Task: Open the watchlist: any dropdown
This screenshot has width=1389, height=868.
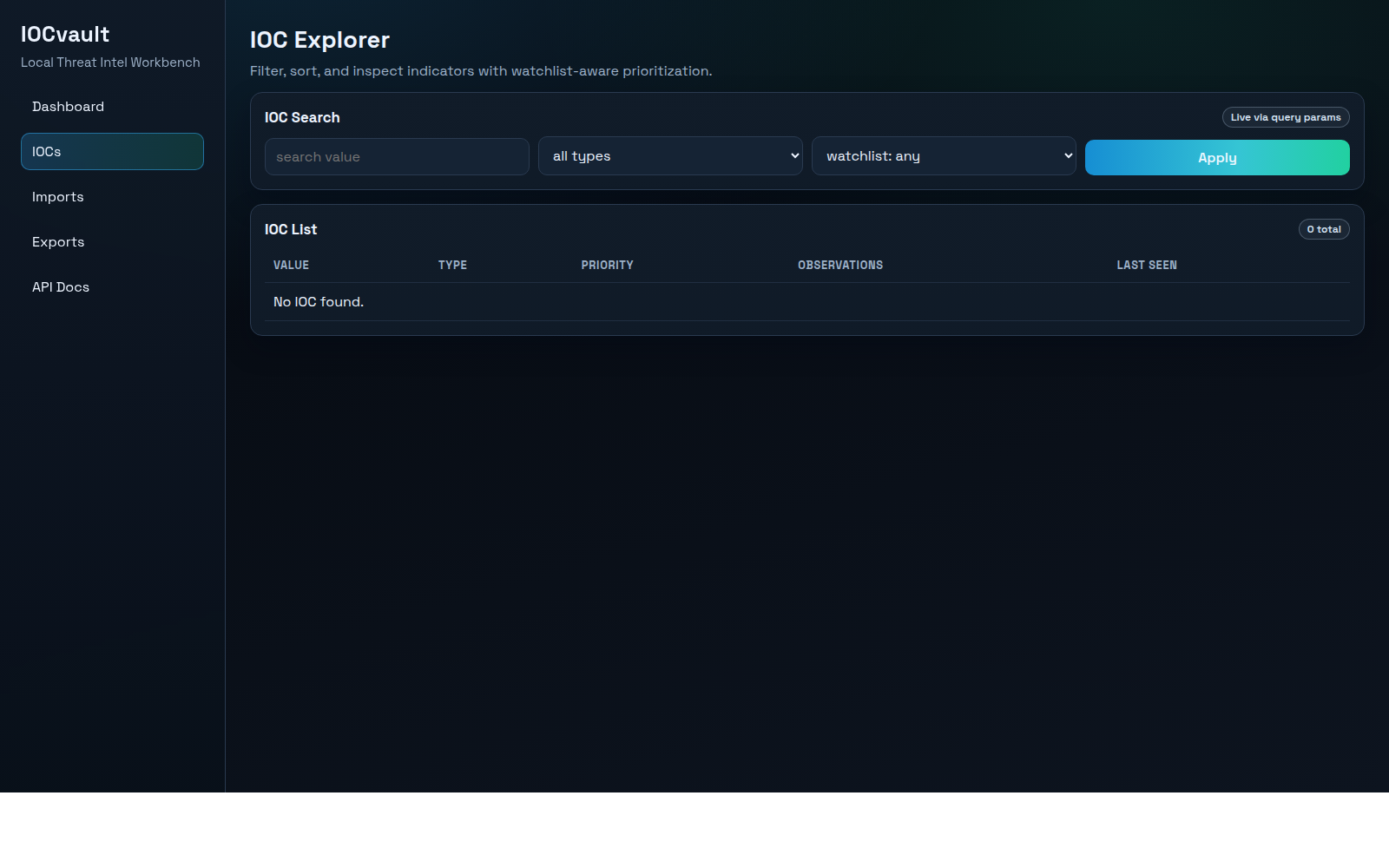Action: [944, 156]
